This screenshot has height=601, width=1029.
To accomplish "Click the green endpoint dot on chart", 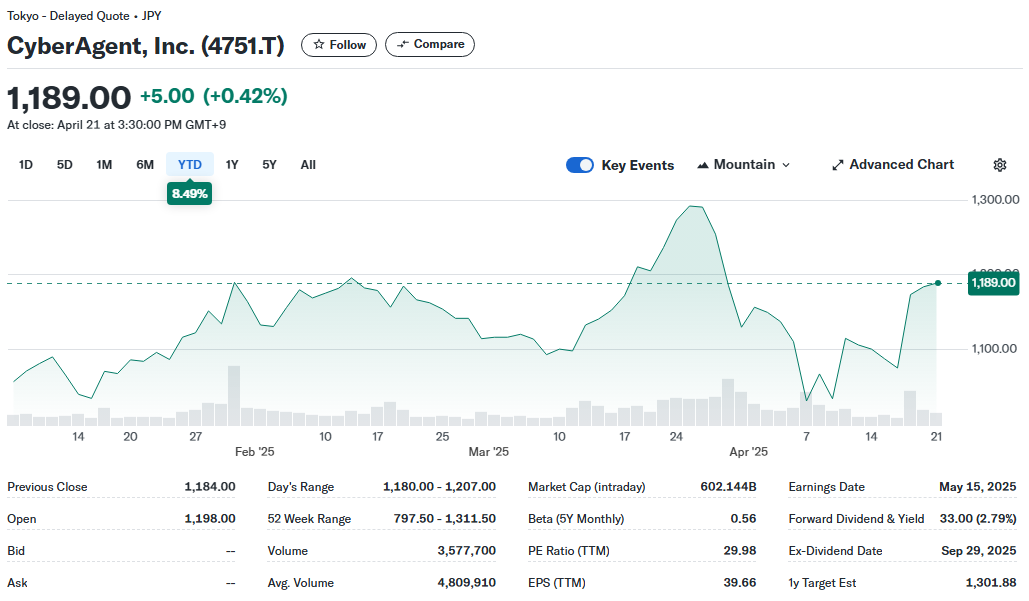I will tap(937, 283).
